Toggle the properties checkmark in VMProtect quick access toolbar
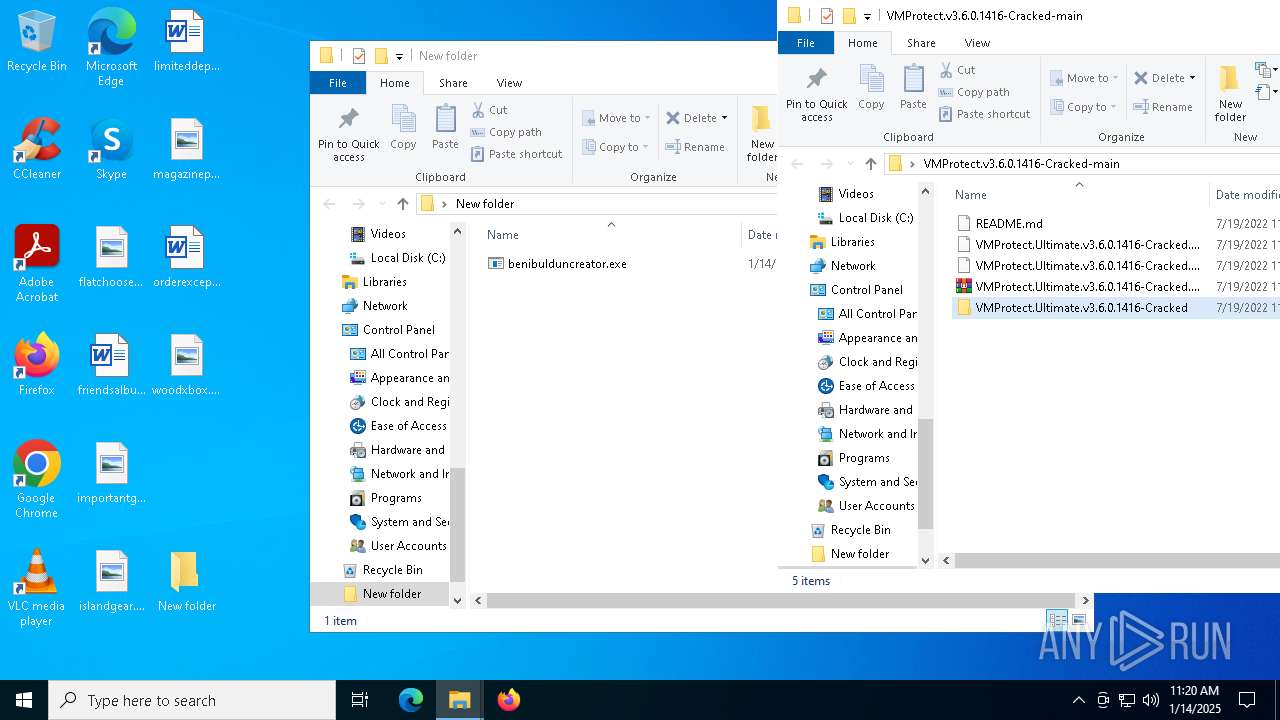 [x=826, y=16]
